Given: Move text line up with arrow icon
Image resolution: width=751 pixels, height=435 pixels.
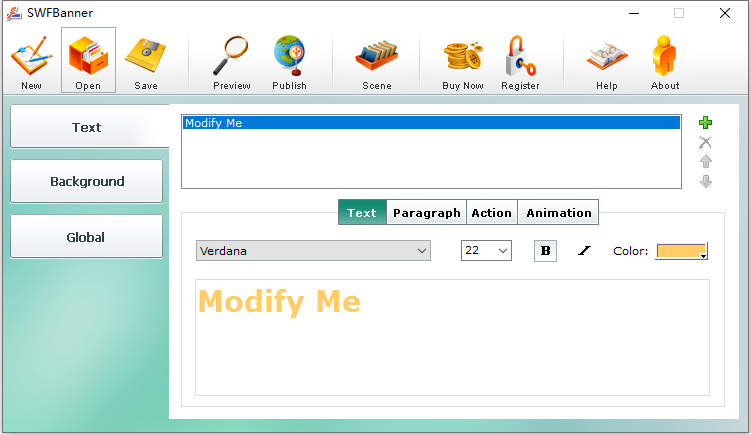Looking at the screenshot, I should pyautogui.click(x=705, y=161).
